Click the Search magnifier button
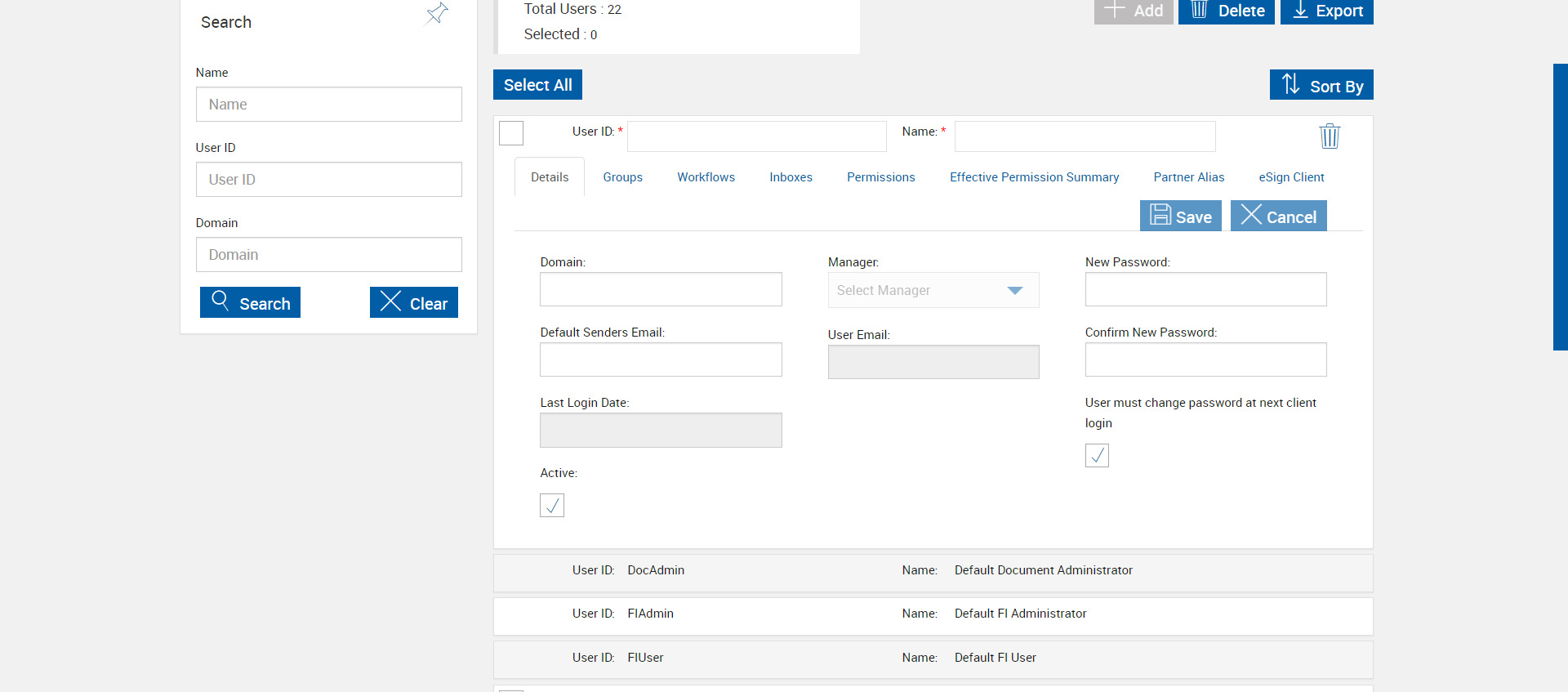Screen dimensions: 1568x692 (x=250, y=302)
